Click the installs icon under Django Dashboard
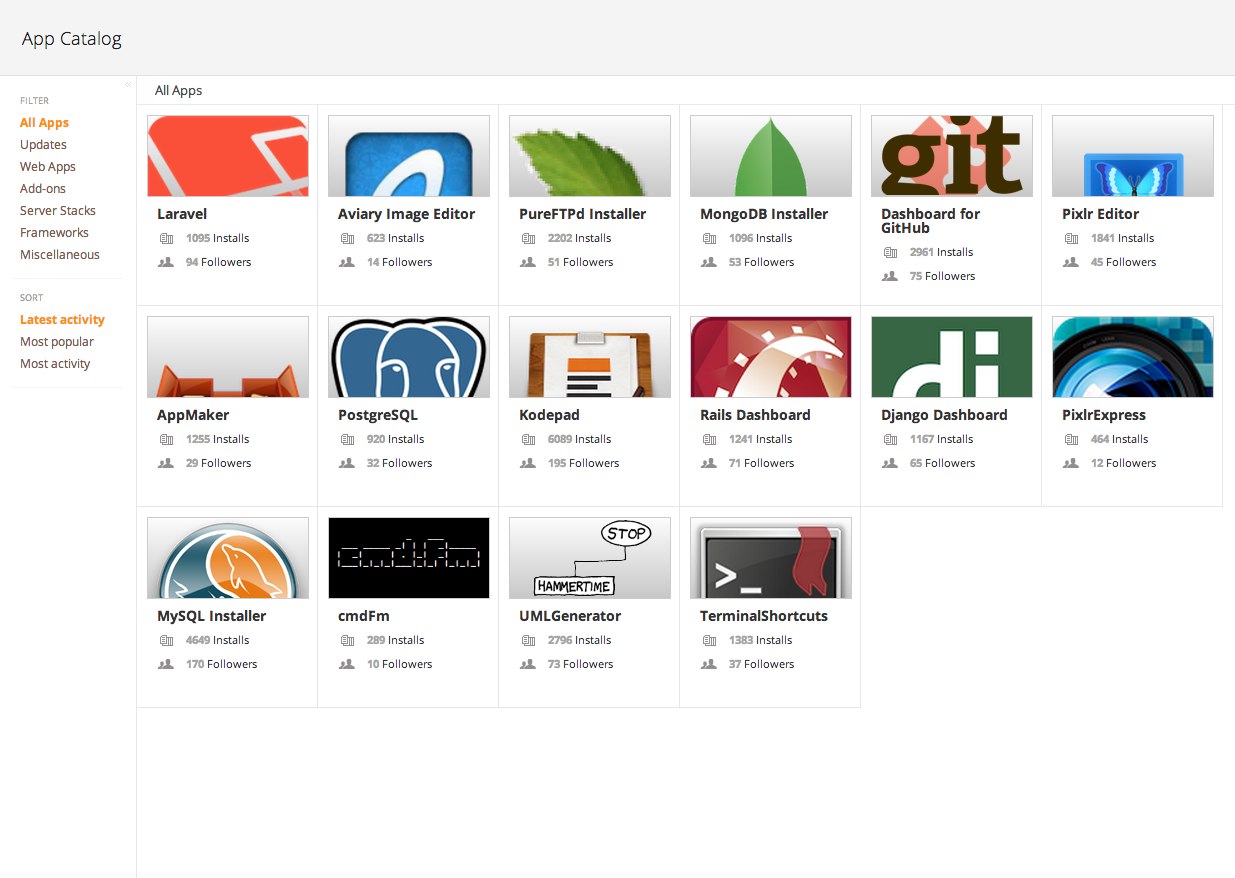Image resolution: width=1235 pixels, height=878 pixels. [890, 439]
